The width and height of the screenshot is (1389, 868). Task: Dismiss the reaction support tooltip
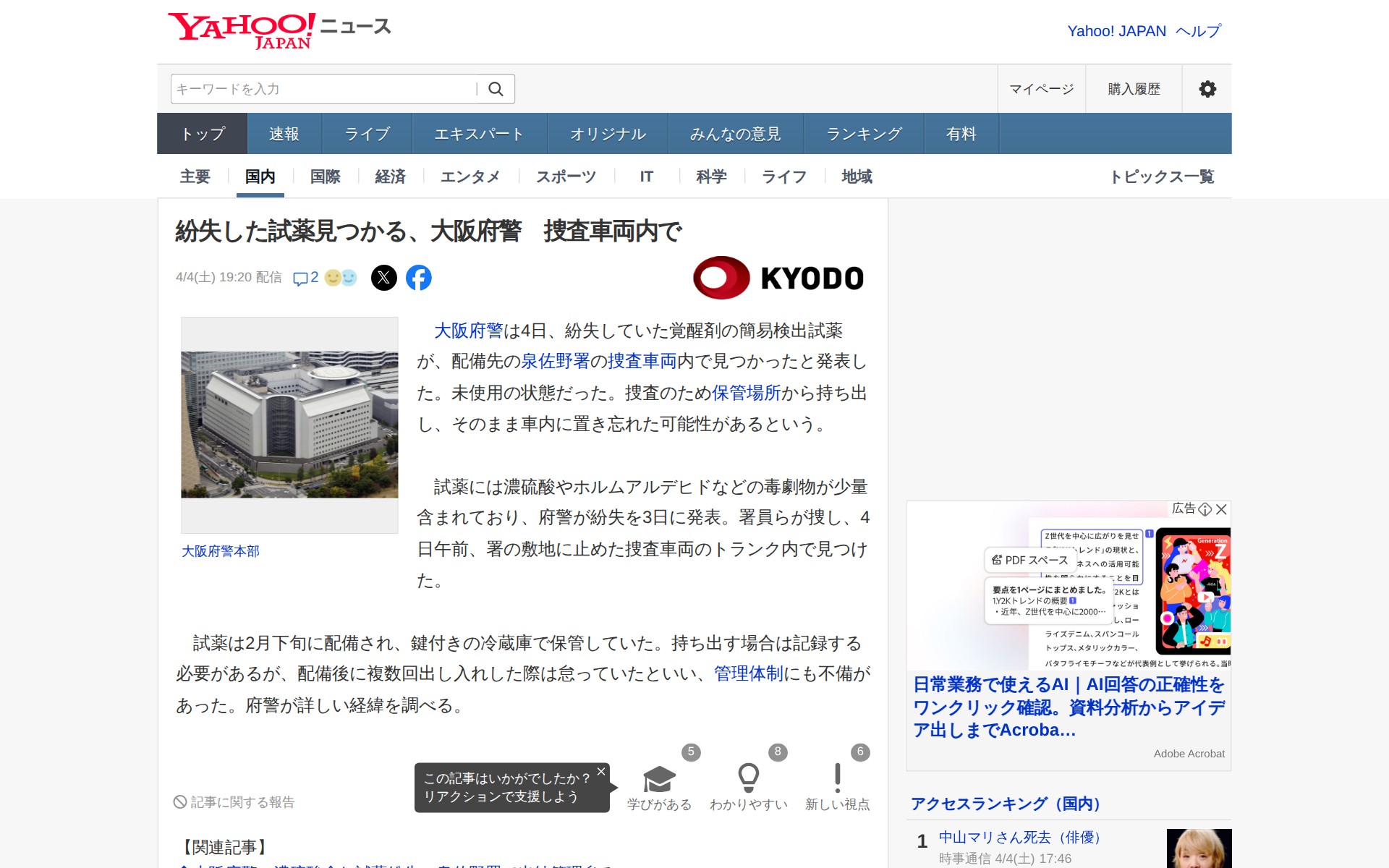click(600, 772)
